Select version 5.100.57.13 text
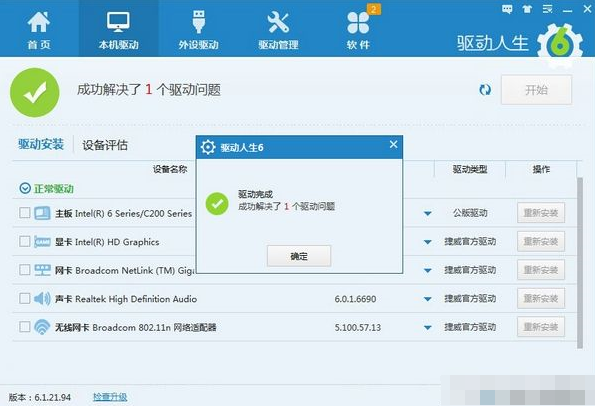The image size is (595, 406). (x=357, y=327)
